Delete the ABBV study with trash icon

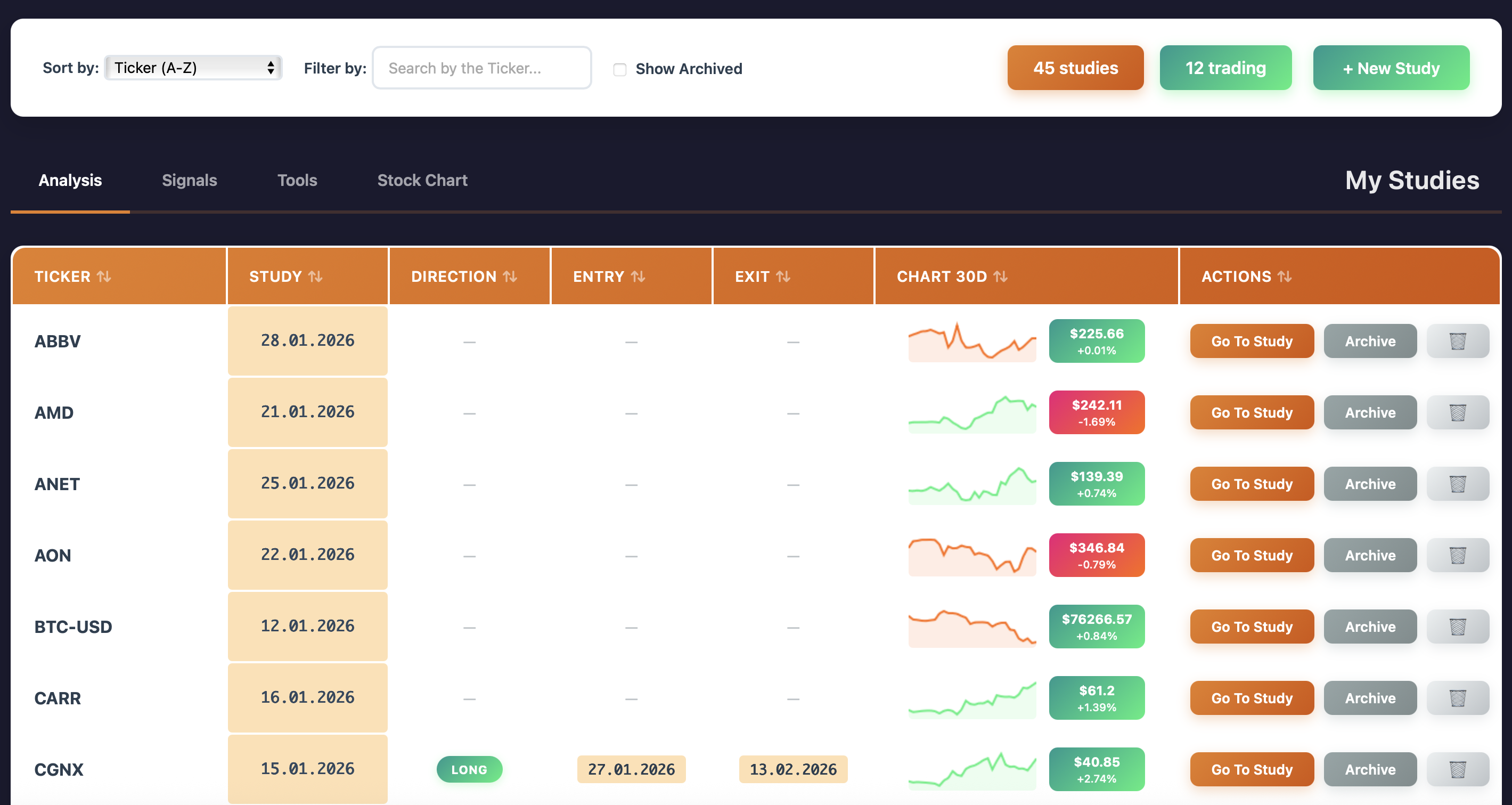point(1458,340)
